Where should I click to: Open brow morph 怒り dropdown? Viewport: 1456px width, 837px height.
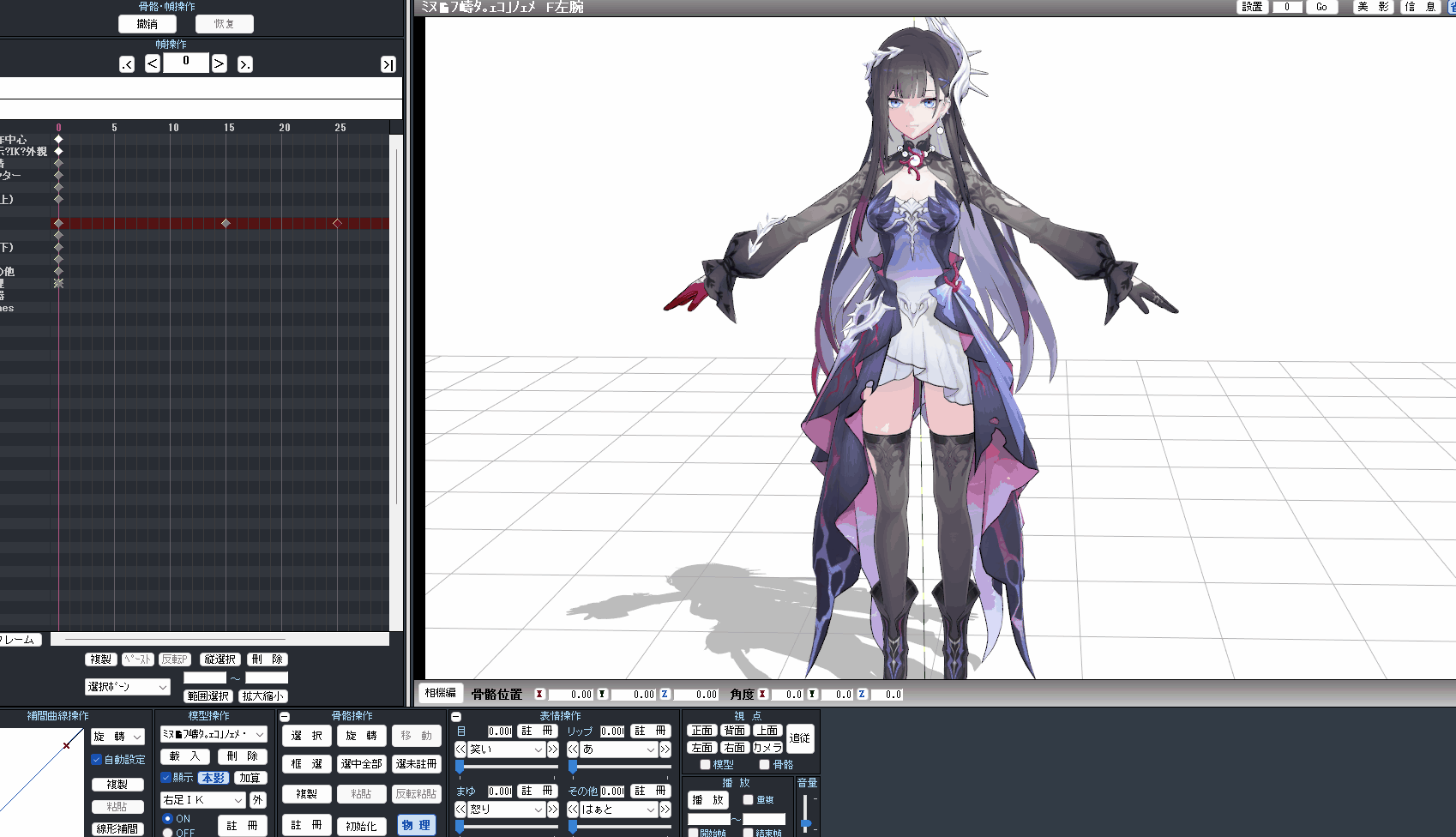506,810
